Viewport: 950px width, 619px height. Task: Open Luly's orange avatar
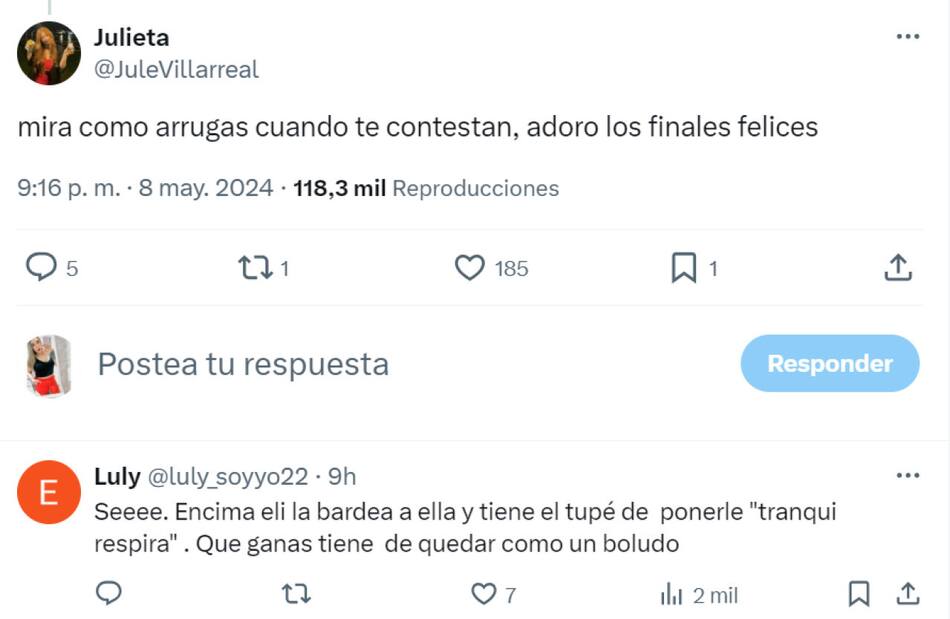pos(48,492)
